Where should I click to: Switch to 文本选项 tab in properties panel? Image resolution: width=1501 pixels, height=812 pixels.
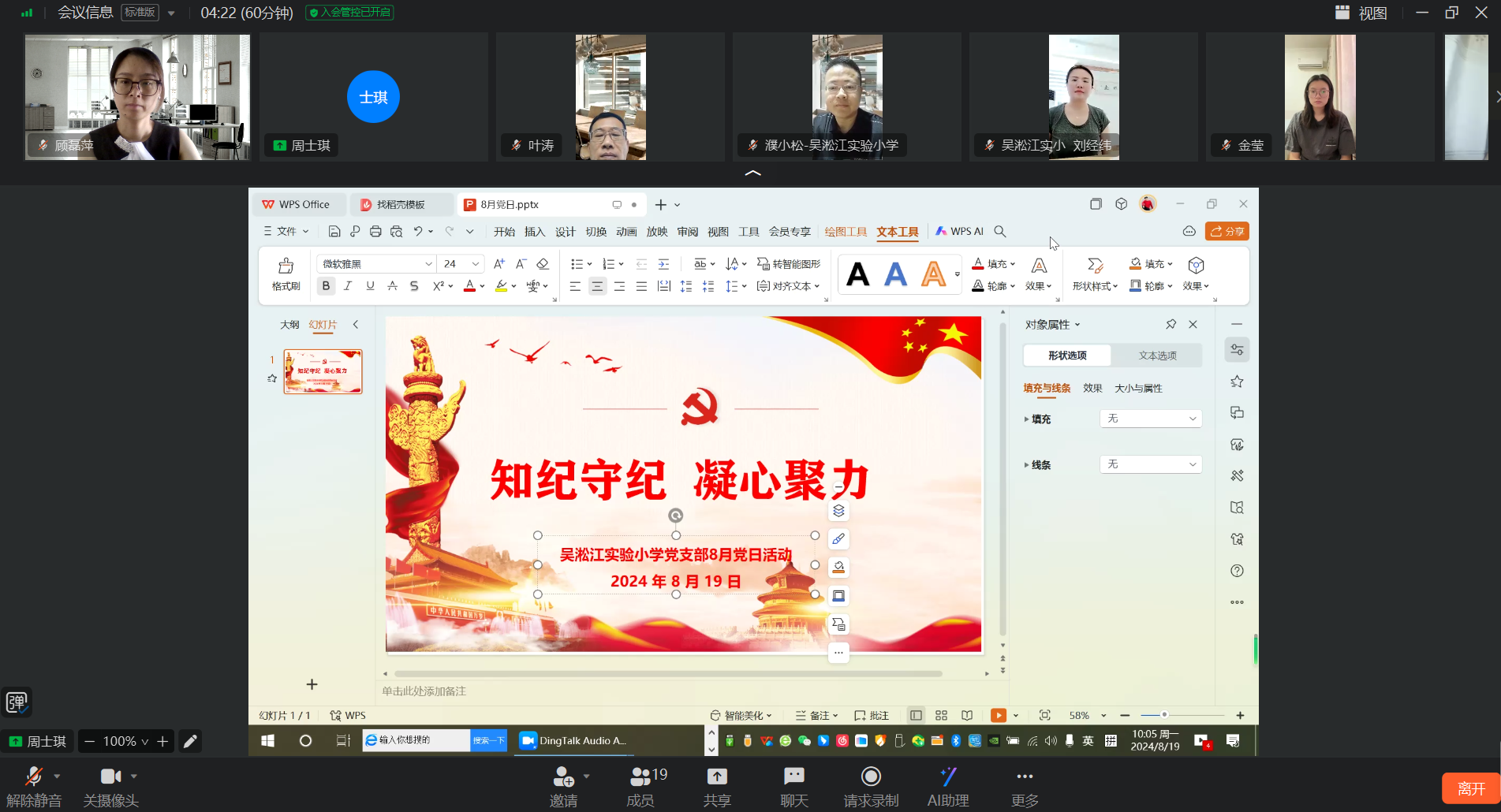(x=1157, y=356)
